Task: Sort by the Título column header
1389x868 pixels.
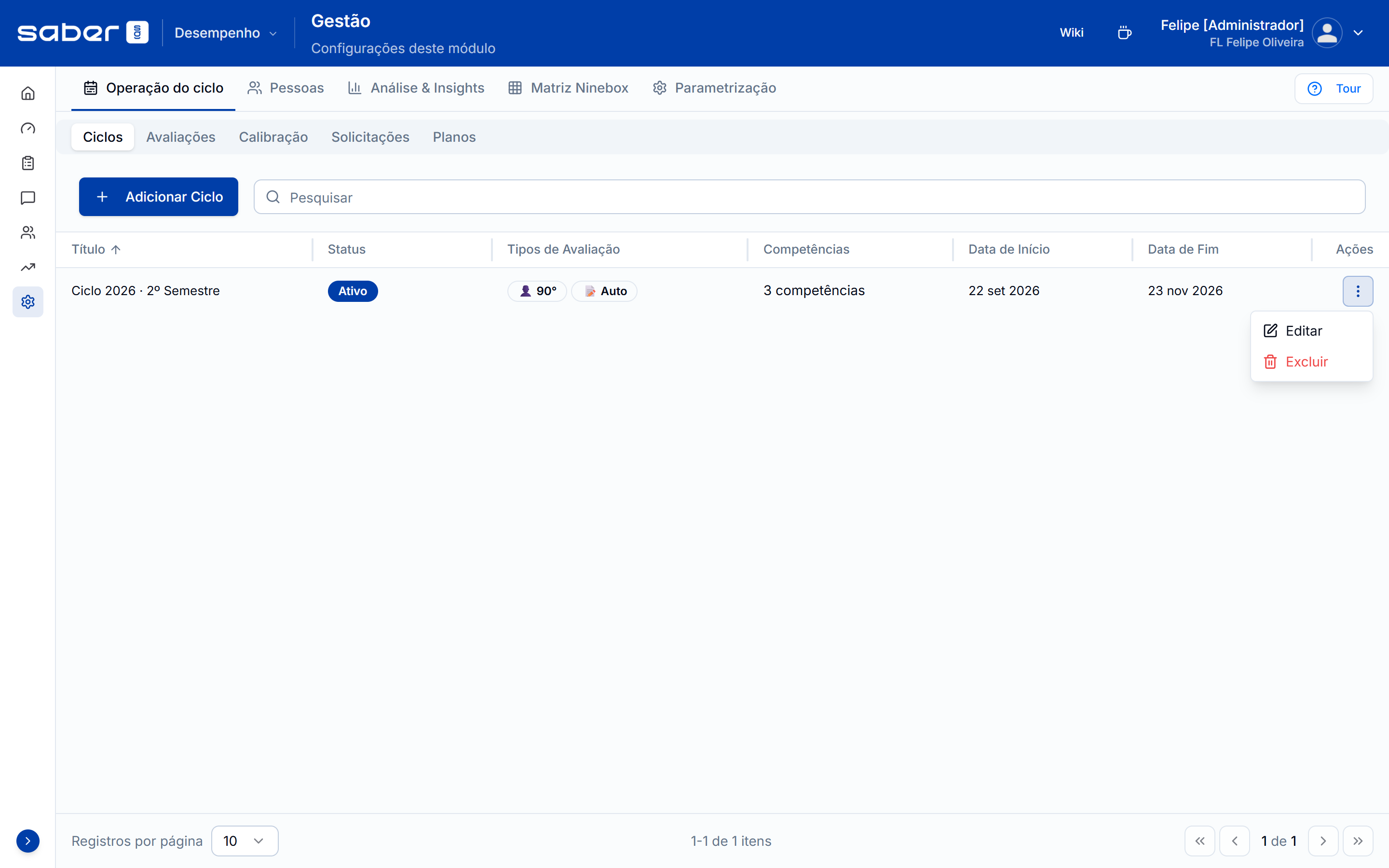Action: tap(96, 249)
